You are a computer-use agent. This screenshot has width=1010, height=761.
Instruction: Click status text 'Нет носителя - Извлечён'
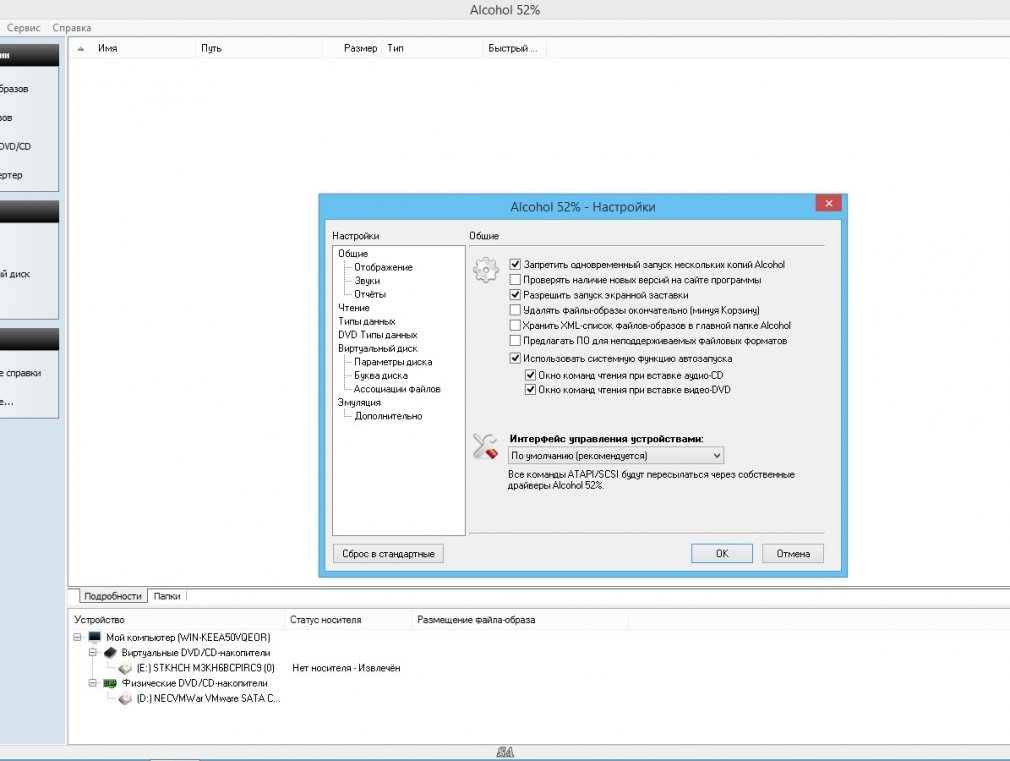click(347, 668)
